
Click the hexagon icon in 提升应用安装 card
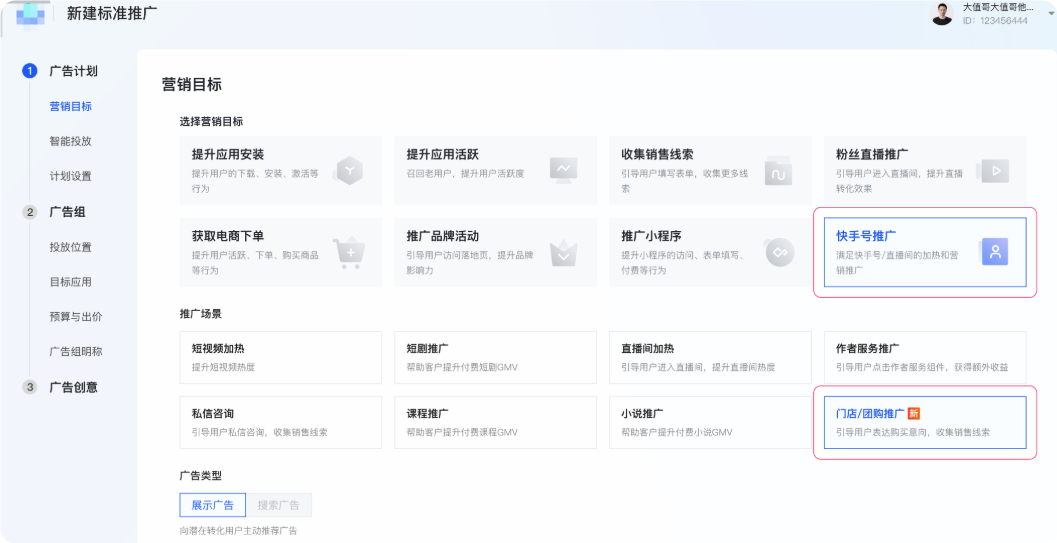[349, 170]
